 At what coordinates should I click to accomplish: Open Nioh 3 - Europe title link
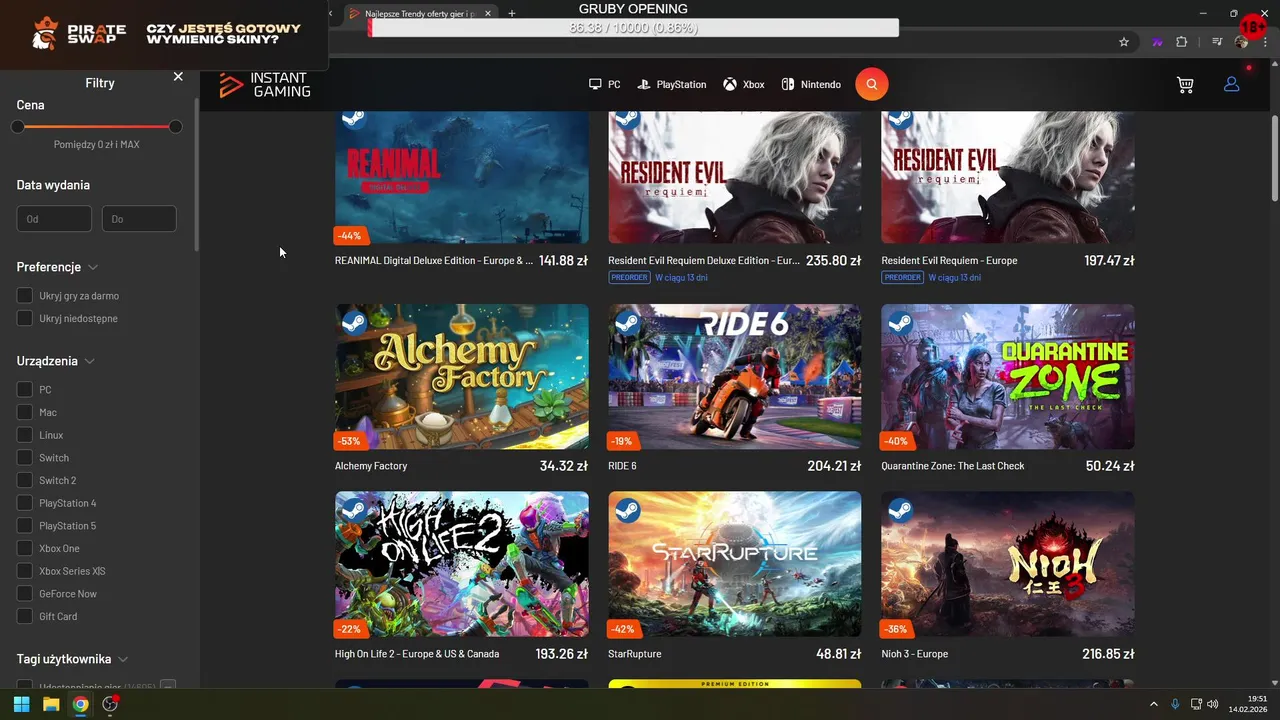pos(915,654)
